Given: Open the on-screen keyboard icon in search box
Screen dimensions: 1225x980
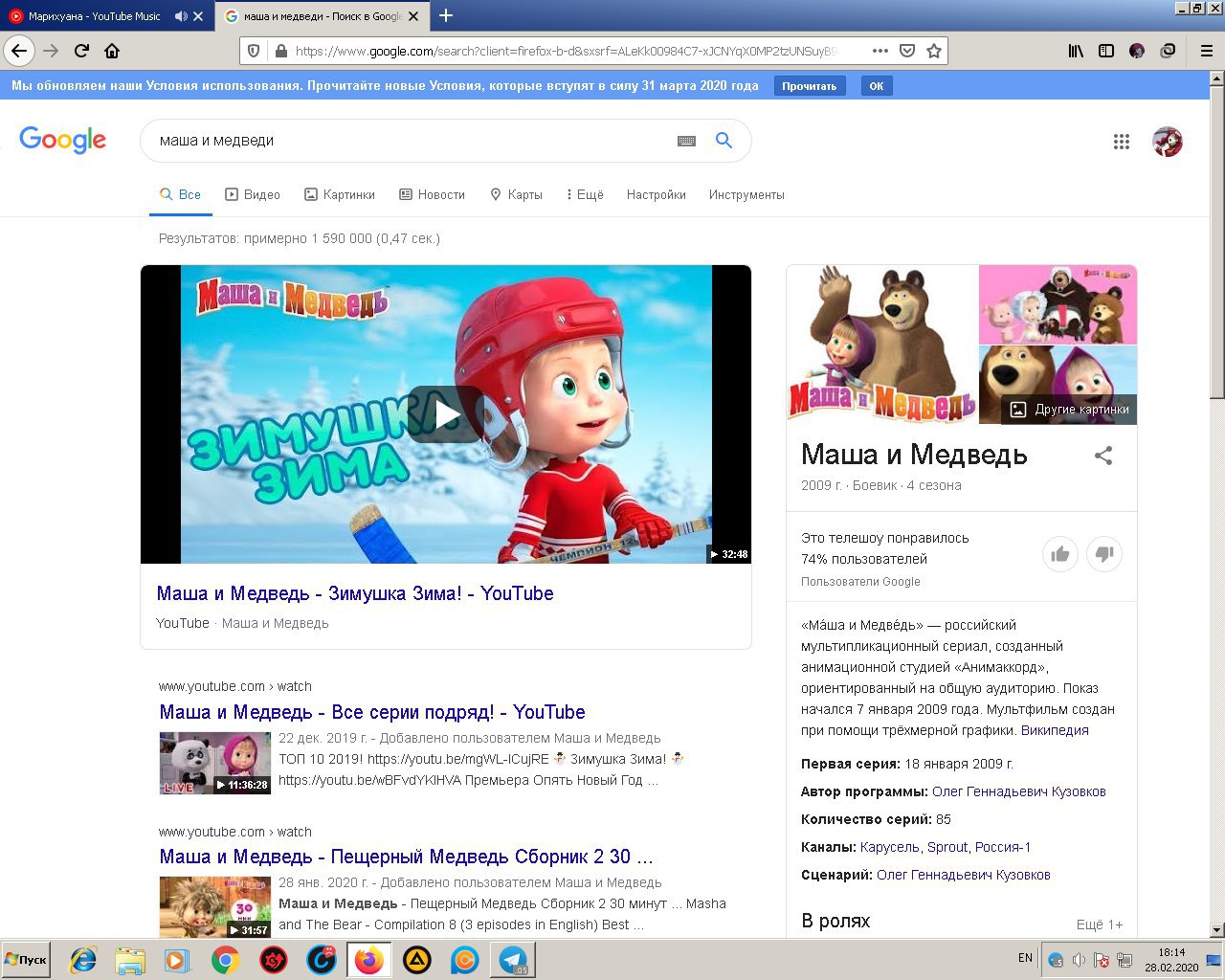Looking at the screenshot, I should click(686, 141).
